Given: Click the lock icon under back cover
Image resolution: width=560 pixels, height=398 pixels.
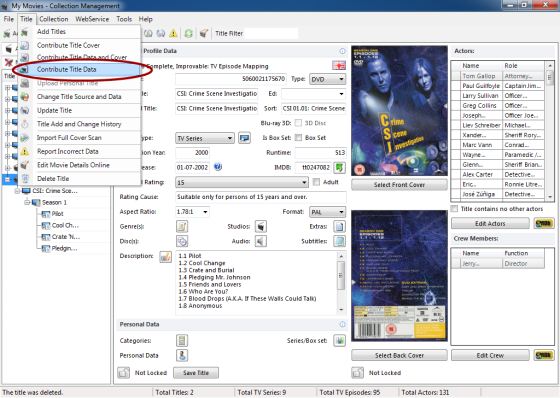Looking at the screenshot, I should coord(358,373).
